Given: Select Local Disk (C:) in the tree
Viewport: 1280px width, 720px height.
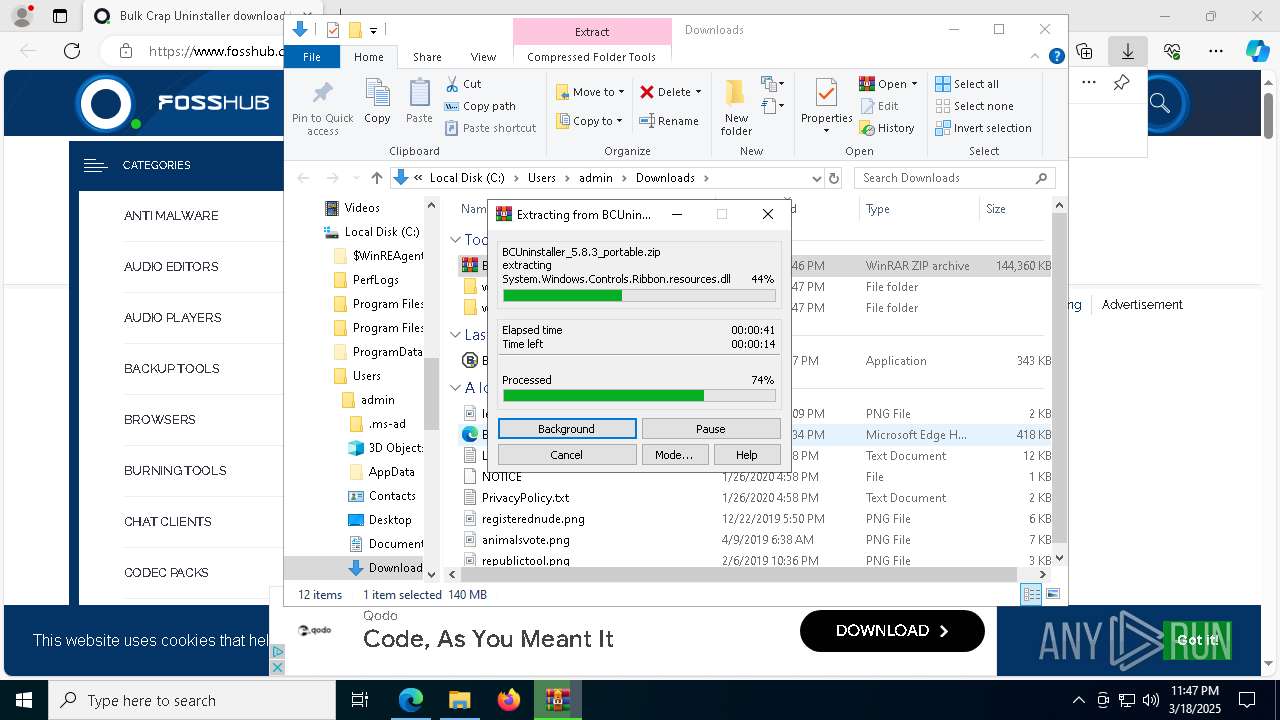Looking at the screenshot, I should pyautogui.click(x=372, y=232).
